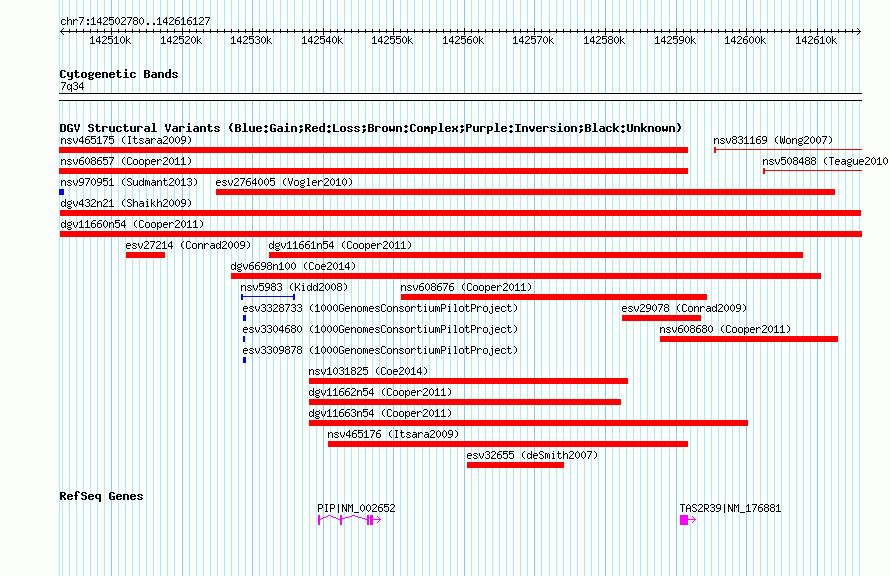
Task: Open the TAS2R39|NM_176881 gene label
Action: pos(730,508)
